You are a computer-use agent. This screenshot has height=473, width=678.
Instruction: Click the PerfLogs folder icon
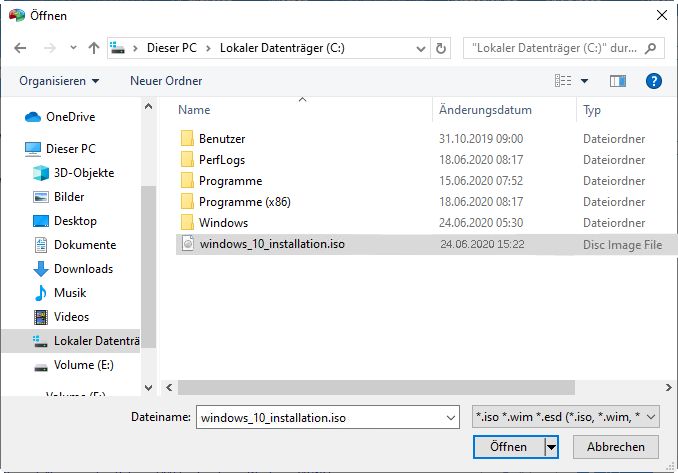187,160
